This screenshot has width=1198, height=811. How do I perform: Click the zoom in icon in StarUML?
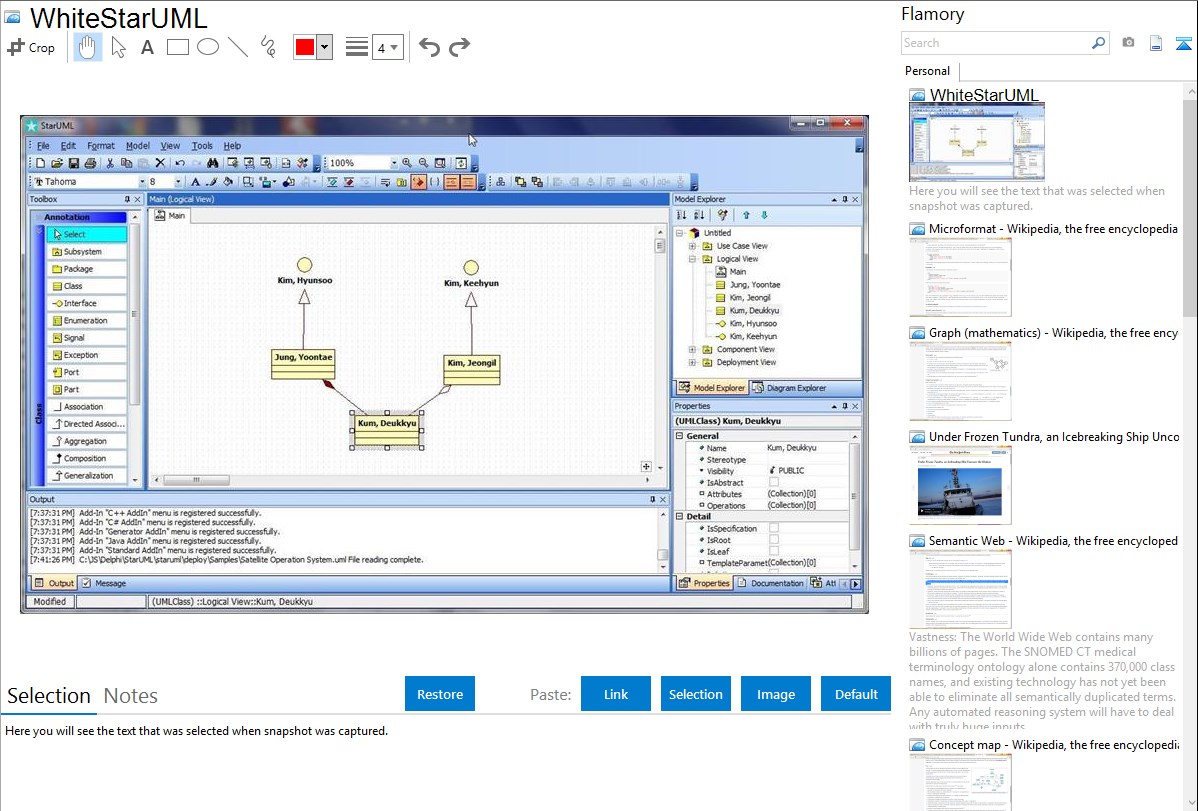pyautogui.click(x=406, y=163)
